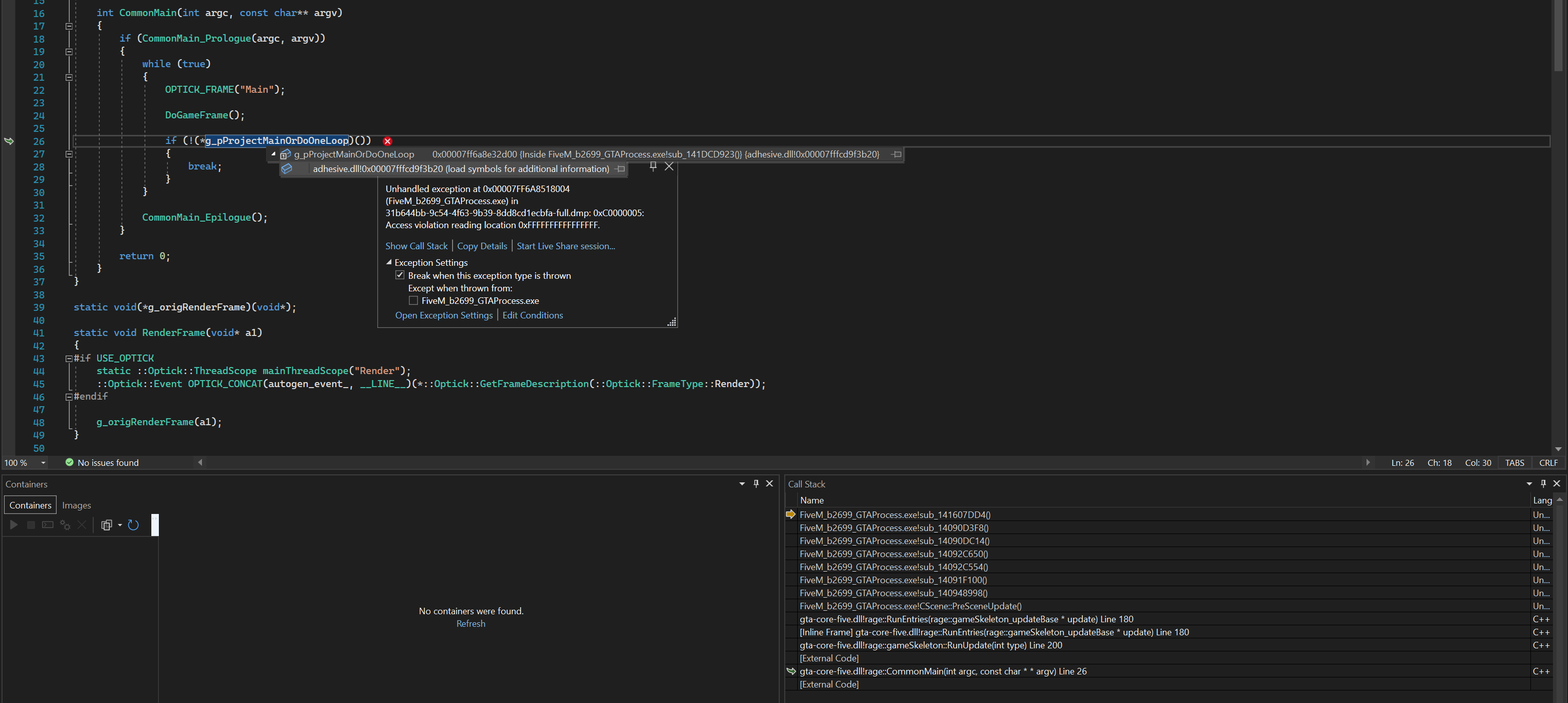
Task: Open the Call Stack window options dropdown
Action: pos(1529,484)
